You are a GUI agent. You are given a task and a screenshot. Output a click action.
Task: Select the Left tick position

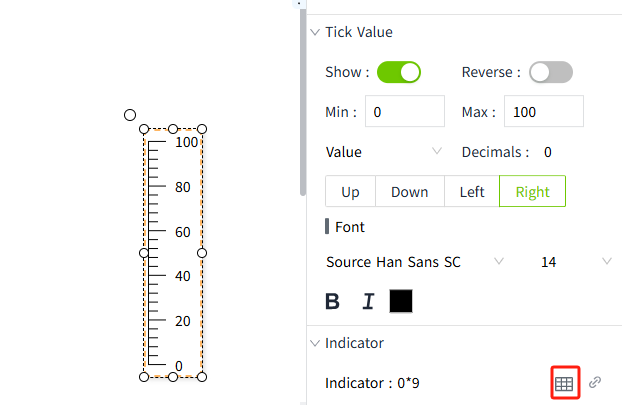(x=472, y=192)
